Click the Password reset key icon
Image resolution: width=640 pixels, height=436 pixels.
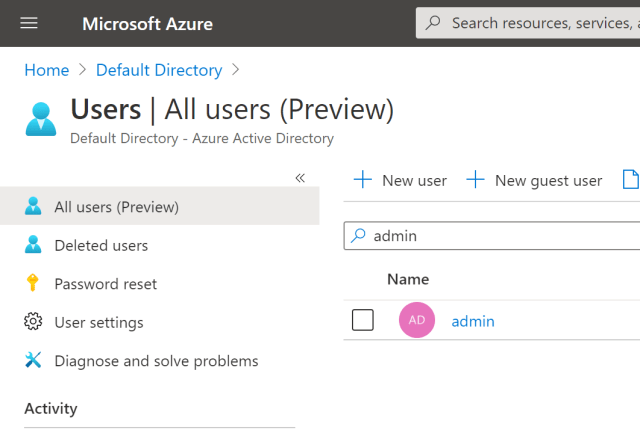[x=33, y=283]
